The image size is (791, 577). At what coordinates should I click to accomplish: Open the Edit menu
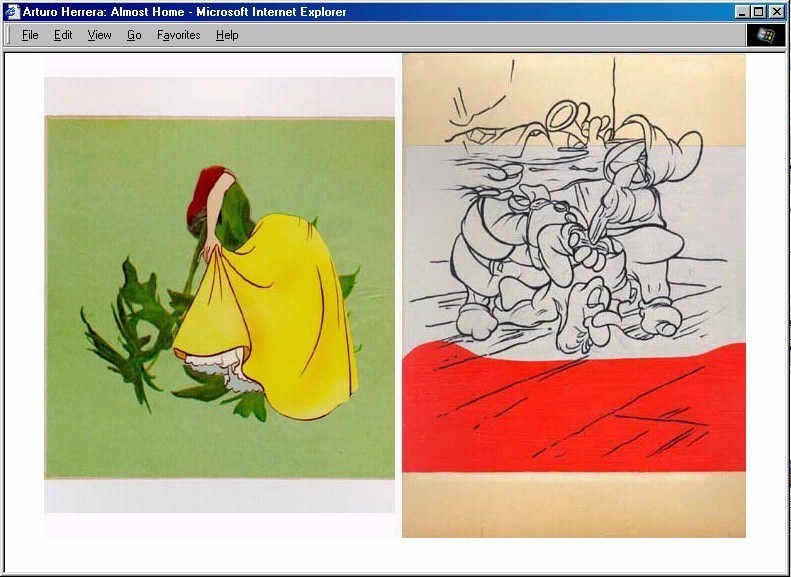pos(63,35)
